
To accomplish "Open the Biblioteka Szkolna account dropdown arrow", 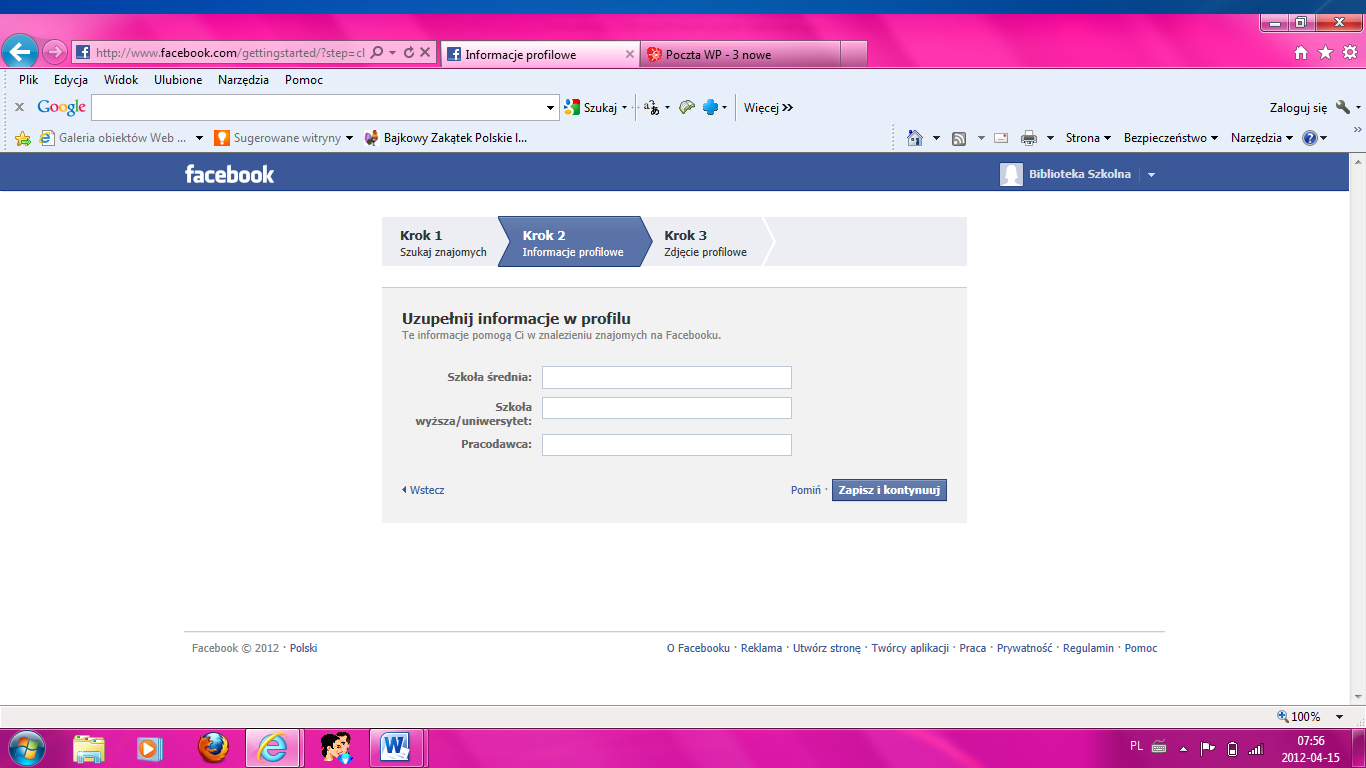I will [x=1151, y=175].
